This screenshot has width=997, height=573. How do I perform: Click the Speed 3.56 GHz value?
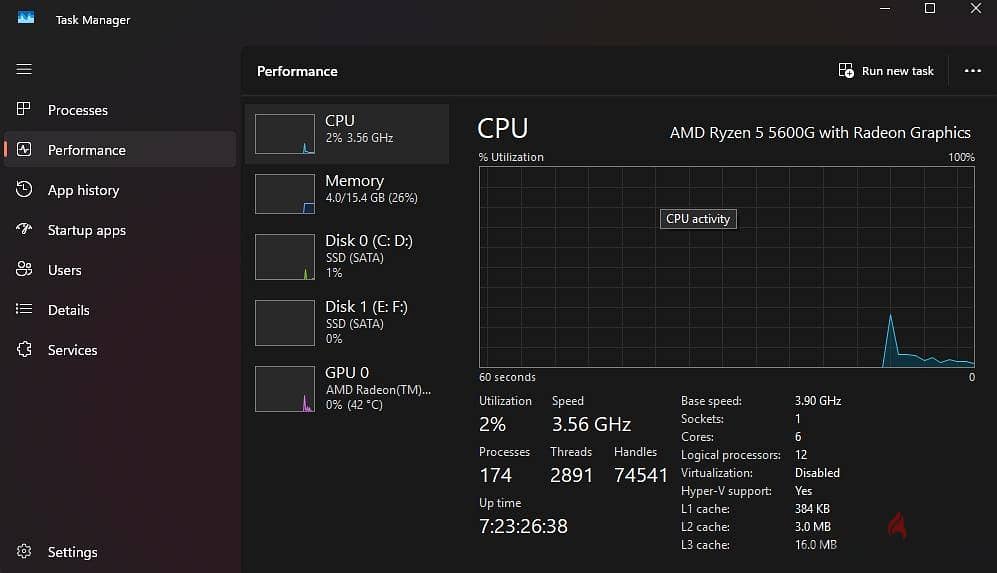click(591, 424)
